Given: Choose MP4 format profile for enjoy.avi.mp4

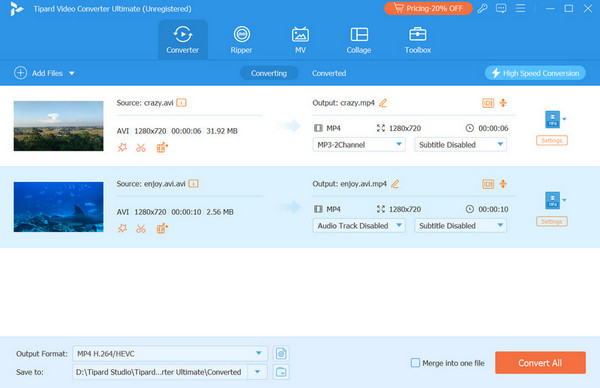Looking at the screenshot, I should 555,201.
